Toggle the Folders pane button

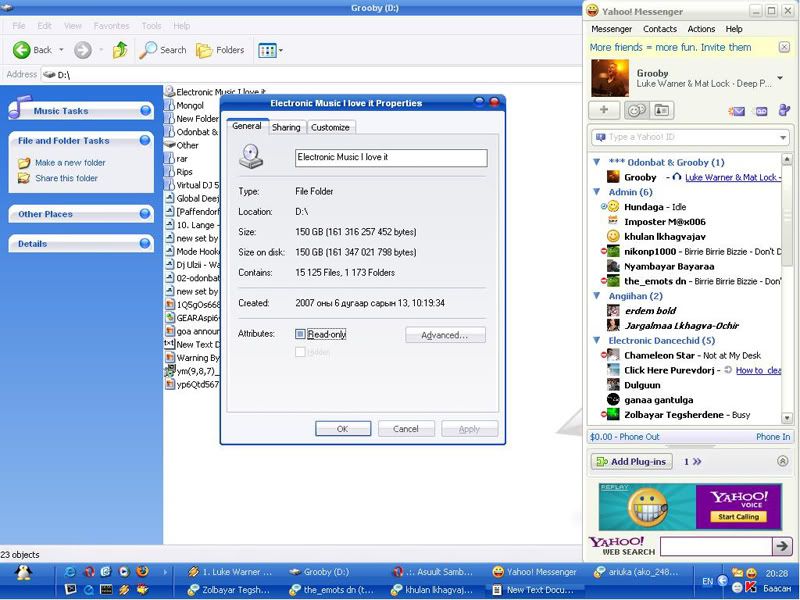[x=220, y=49]
